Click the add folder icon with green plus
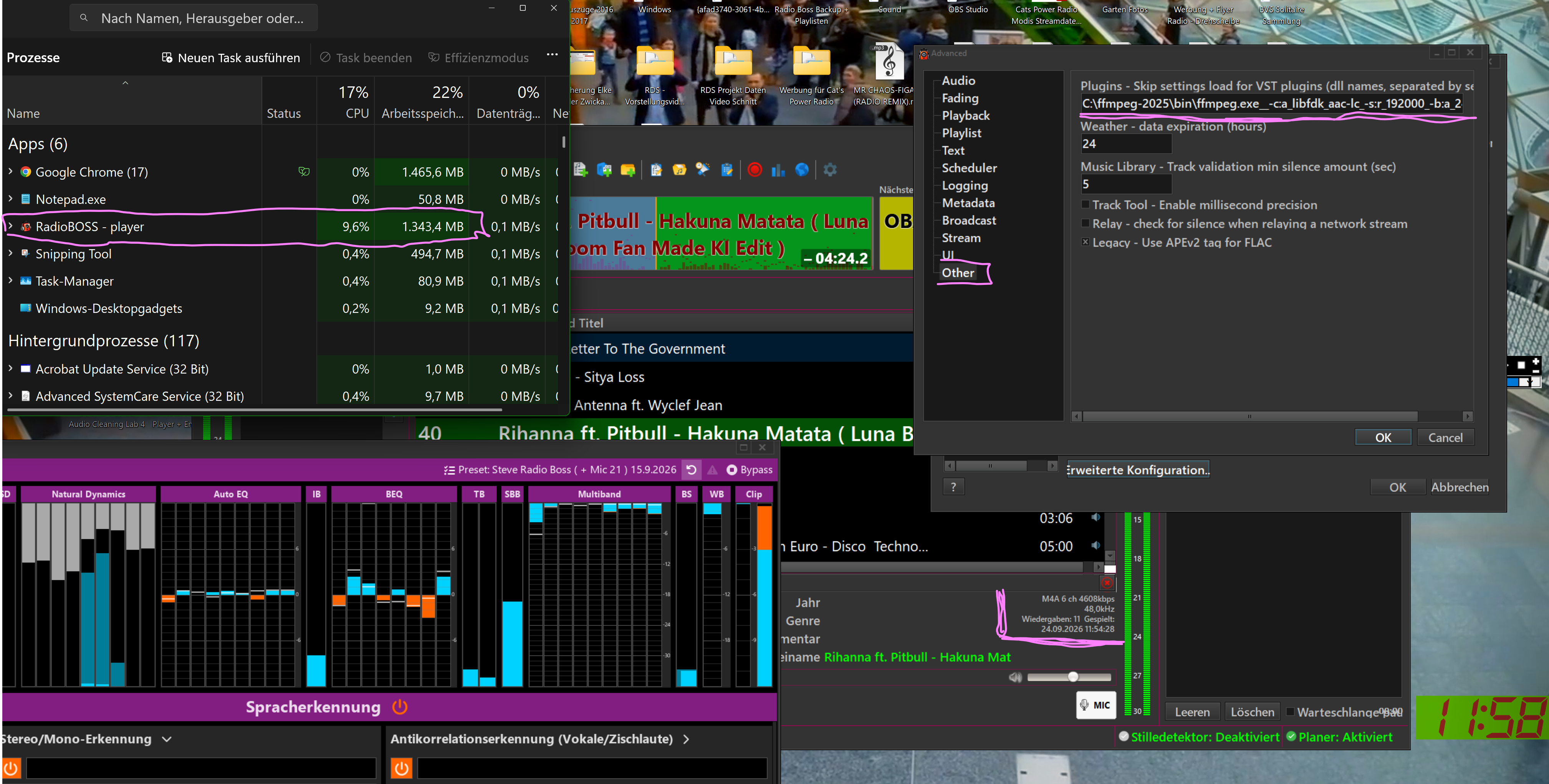This screenshot has height=784, width=1549. (628, 170)
